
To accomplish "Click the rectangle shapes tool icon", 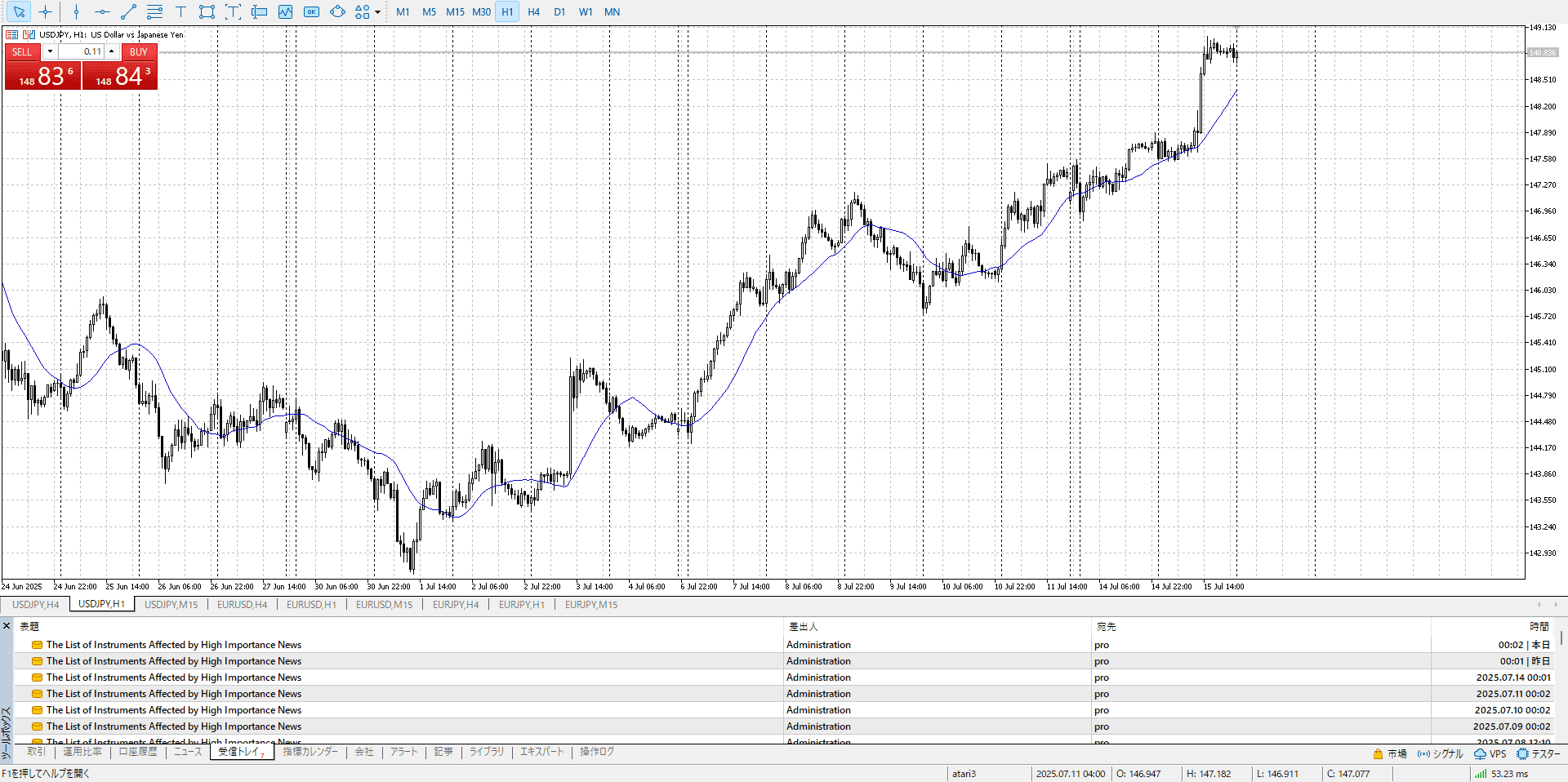I will [207, 11].
